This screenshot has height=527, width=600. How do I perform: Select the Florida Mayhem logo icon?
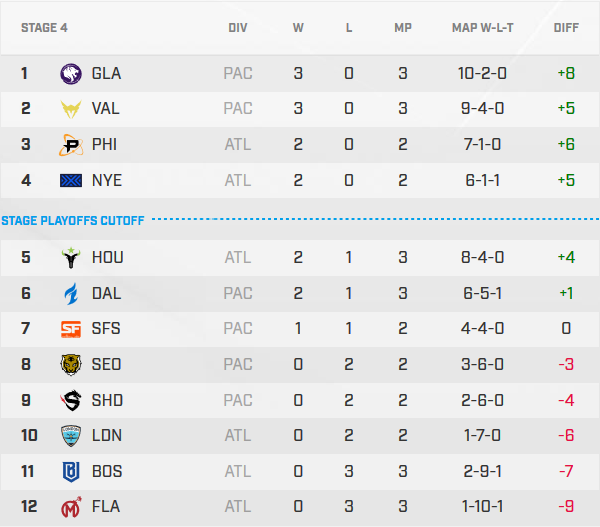(72, 507)
